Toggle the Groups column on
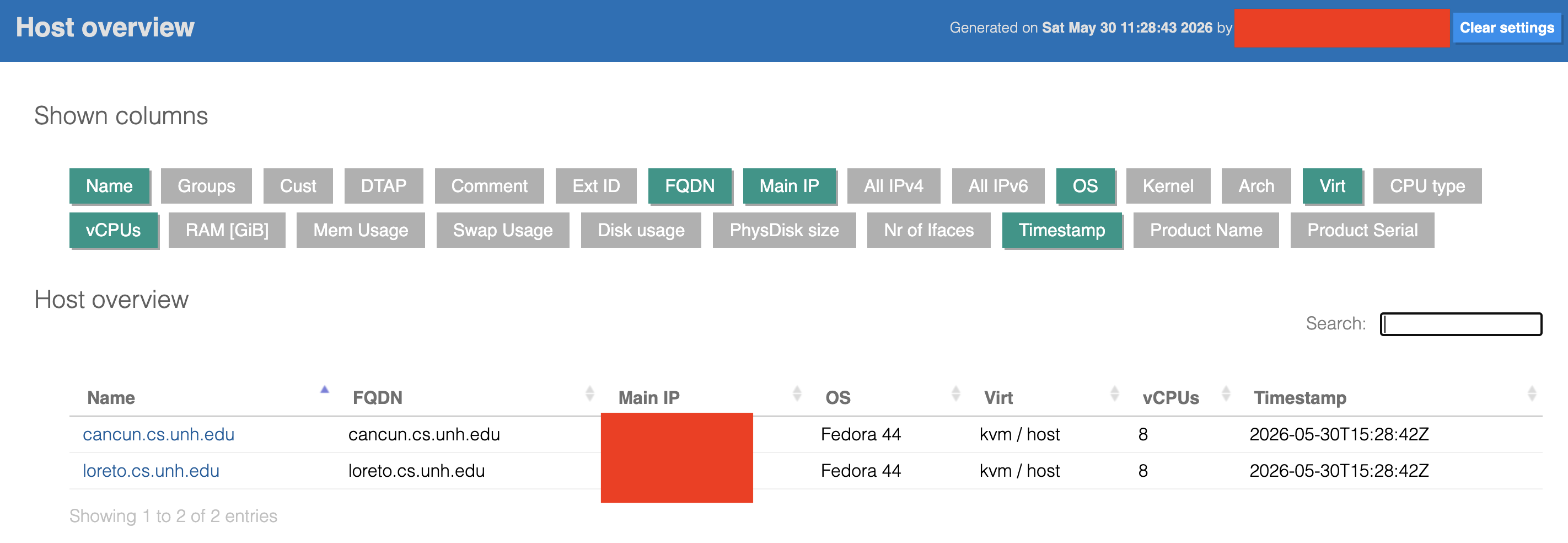1568x543 pixels. coord(206,186)
